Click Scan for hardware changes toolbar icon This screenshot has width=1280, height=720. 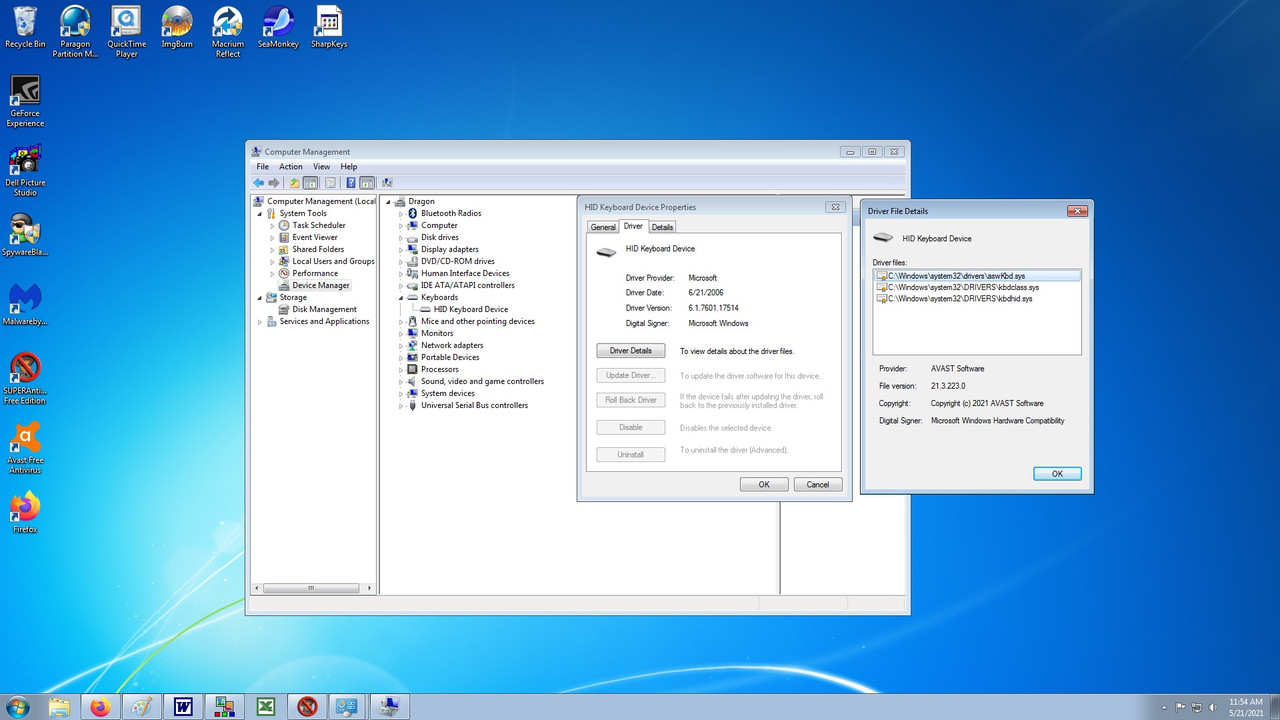387,183
